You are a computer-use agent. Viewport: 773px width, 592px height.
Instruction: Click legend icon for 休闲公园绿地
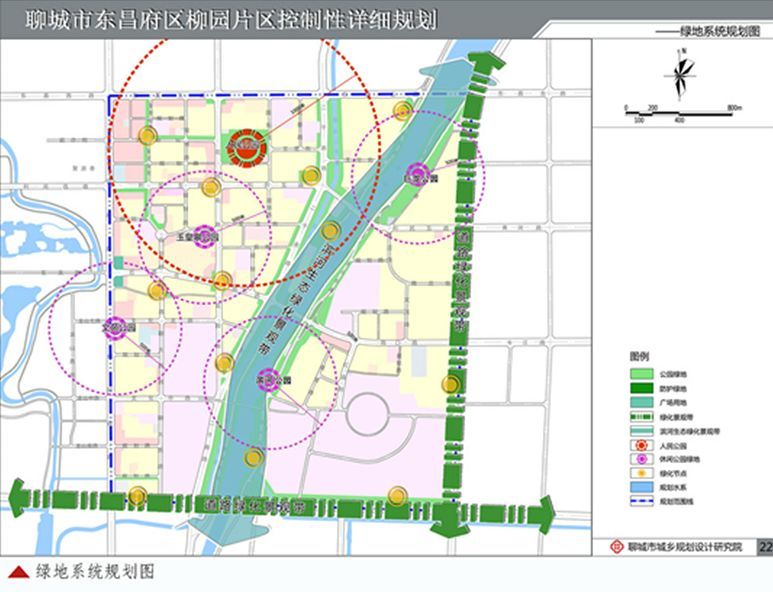tap(641, 459)
